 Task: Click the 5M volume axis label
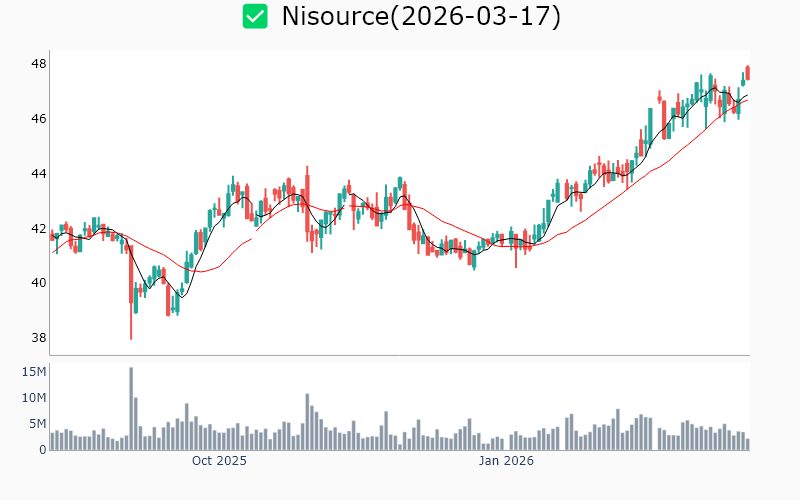pyautogui.click(x=39, y=424)
